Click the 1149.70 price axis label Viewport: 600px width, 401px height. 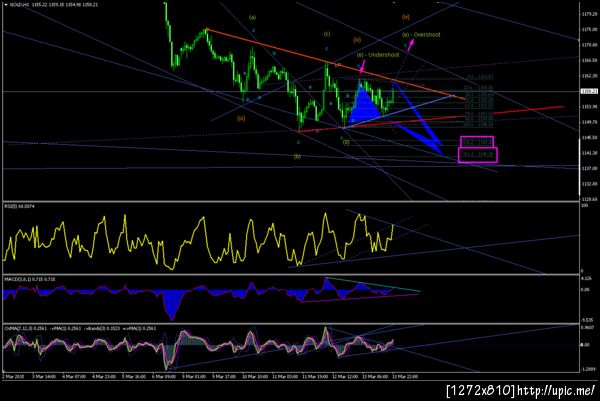589,122
